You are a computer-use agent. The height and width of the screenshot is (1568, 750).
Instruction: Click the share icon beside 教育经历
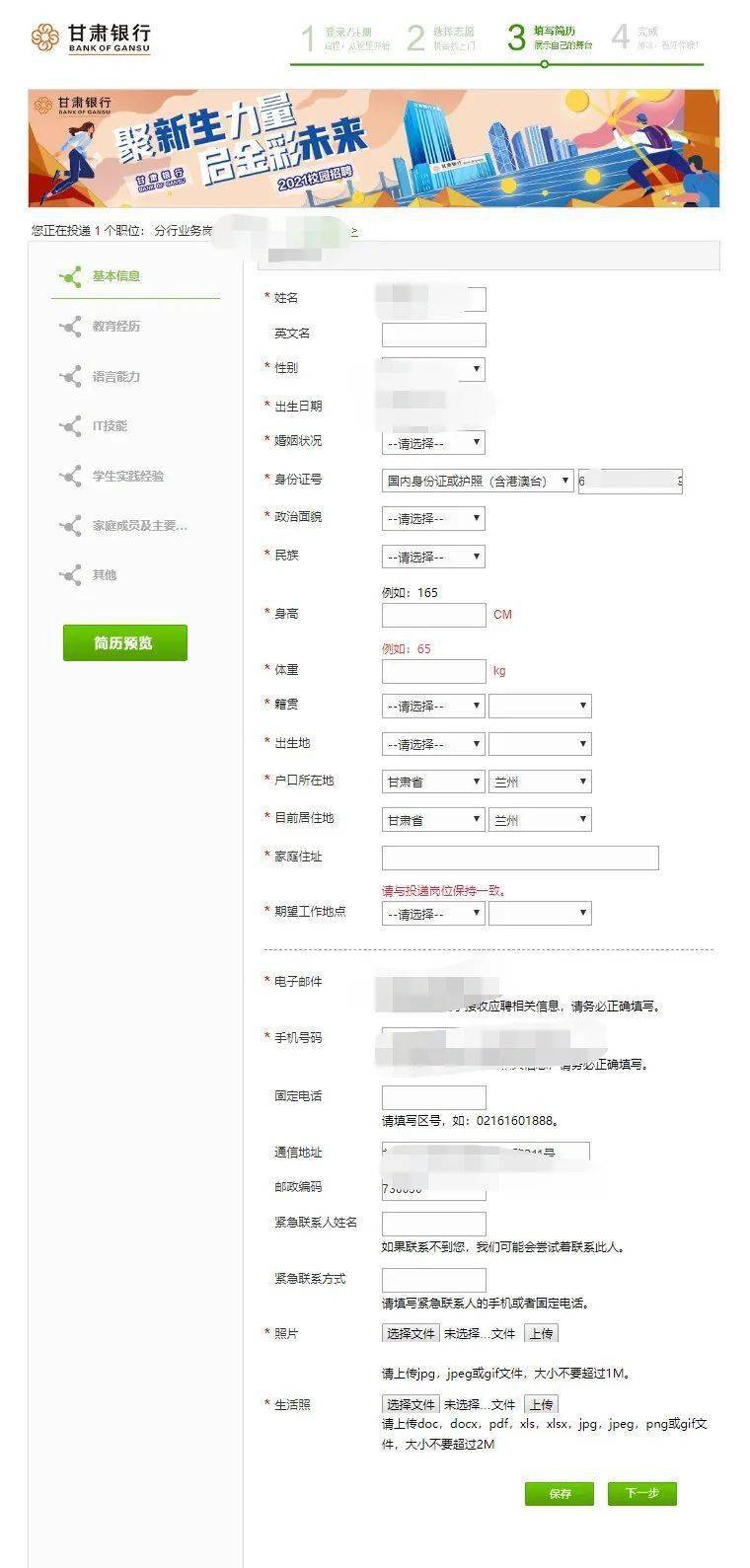click(x=70, y=327)
